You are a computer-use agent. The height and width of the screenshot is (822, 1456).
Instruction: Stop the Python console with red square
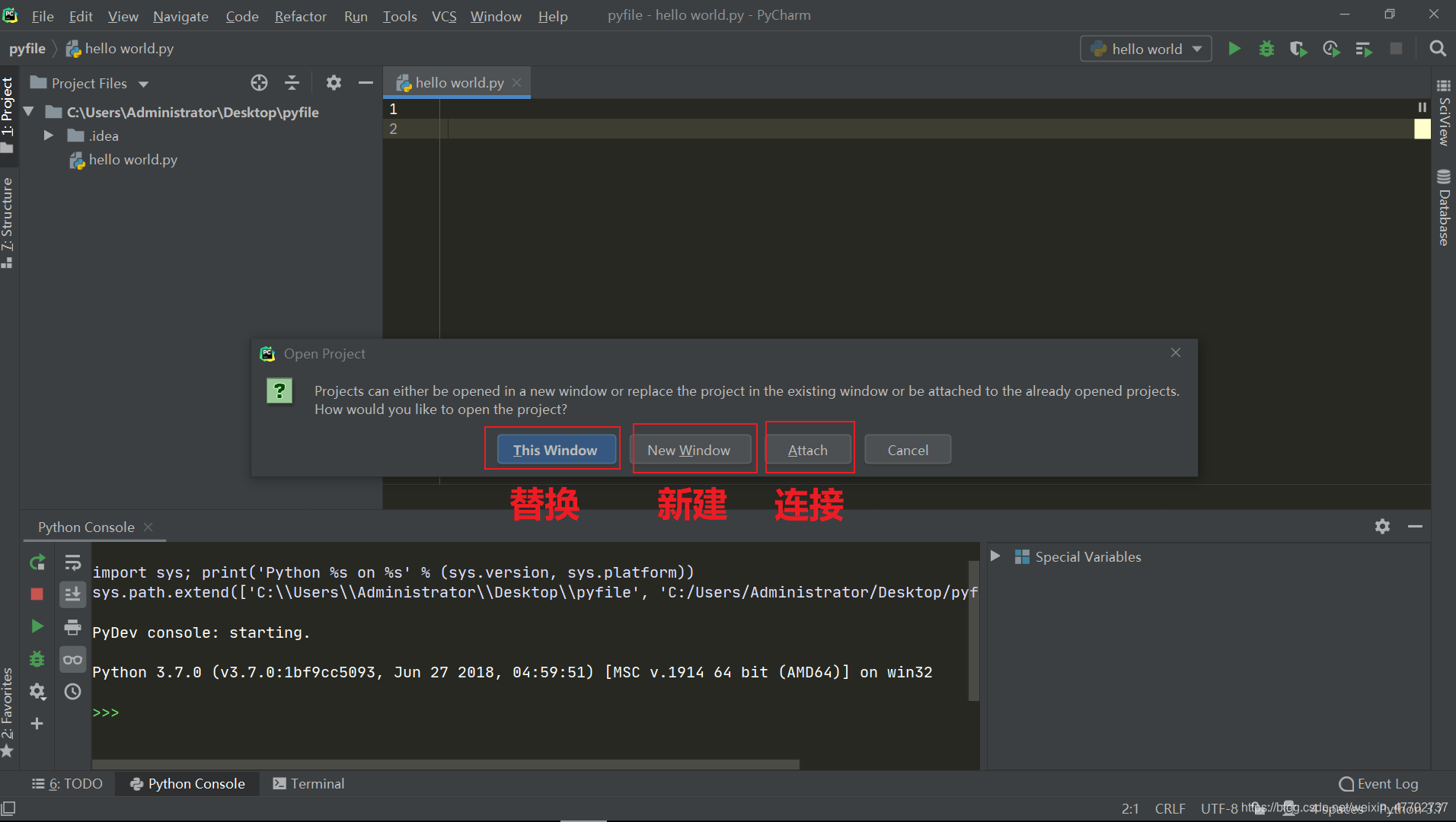[x=37, y=594]
